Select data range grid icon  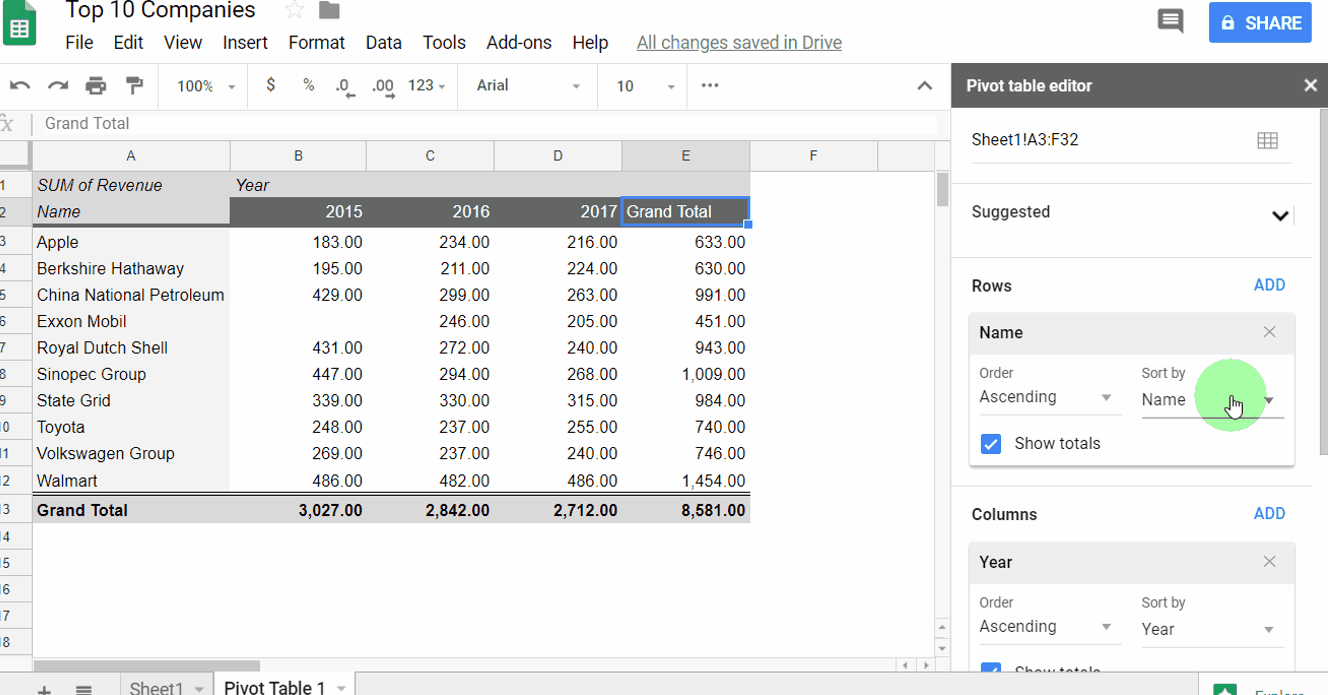(x=1267, y=141)
